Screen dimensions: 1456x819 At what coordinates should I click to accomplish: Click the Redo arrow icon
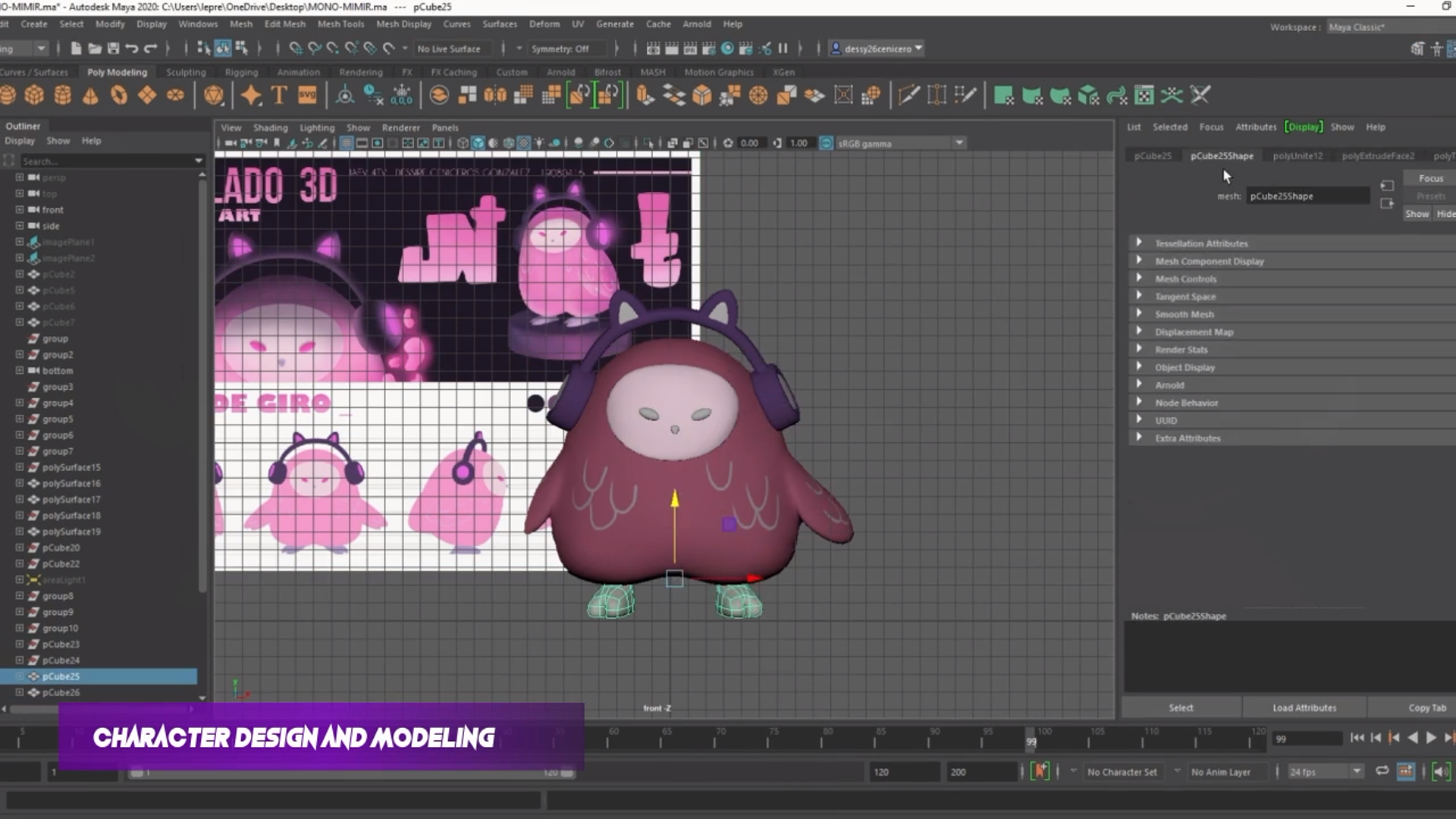(150, 49)
